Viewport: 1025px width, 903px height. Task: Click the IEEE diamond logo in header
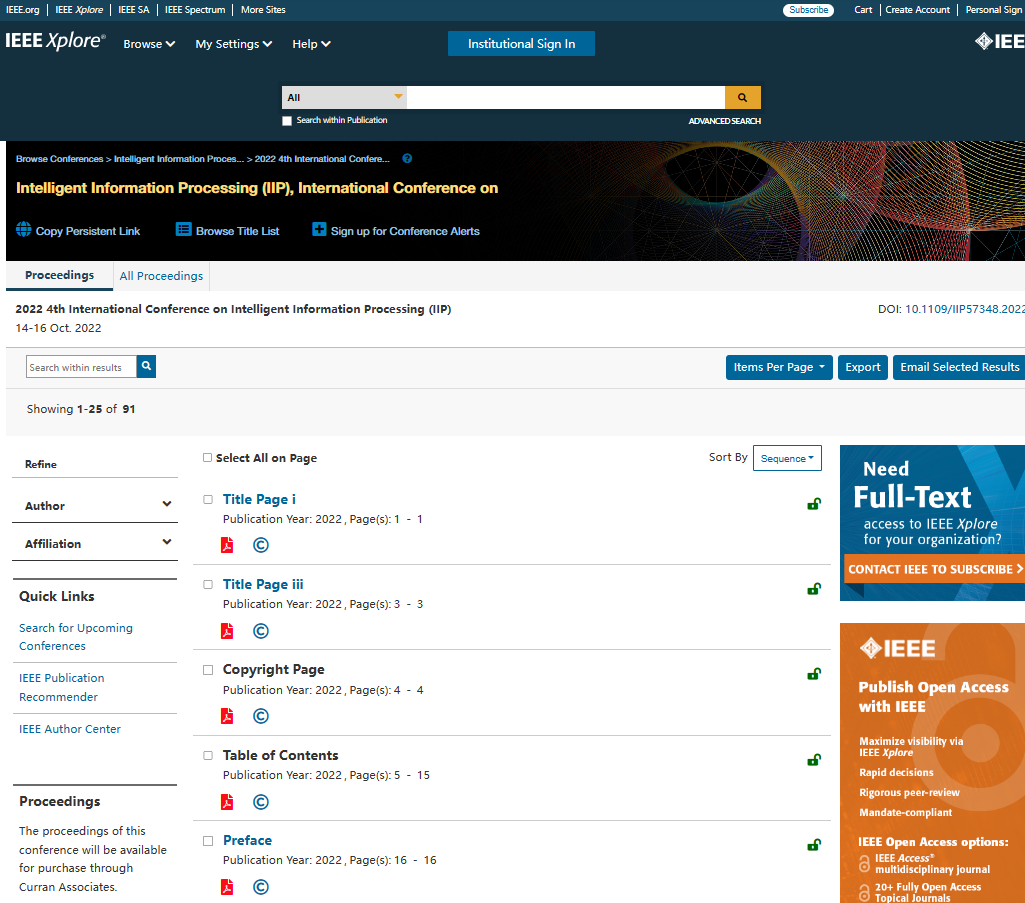click(x=1000, y=42)
